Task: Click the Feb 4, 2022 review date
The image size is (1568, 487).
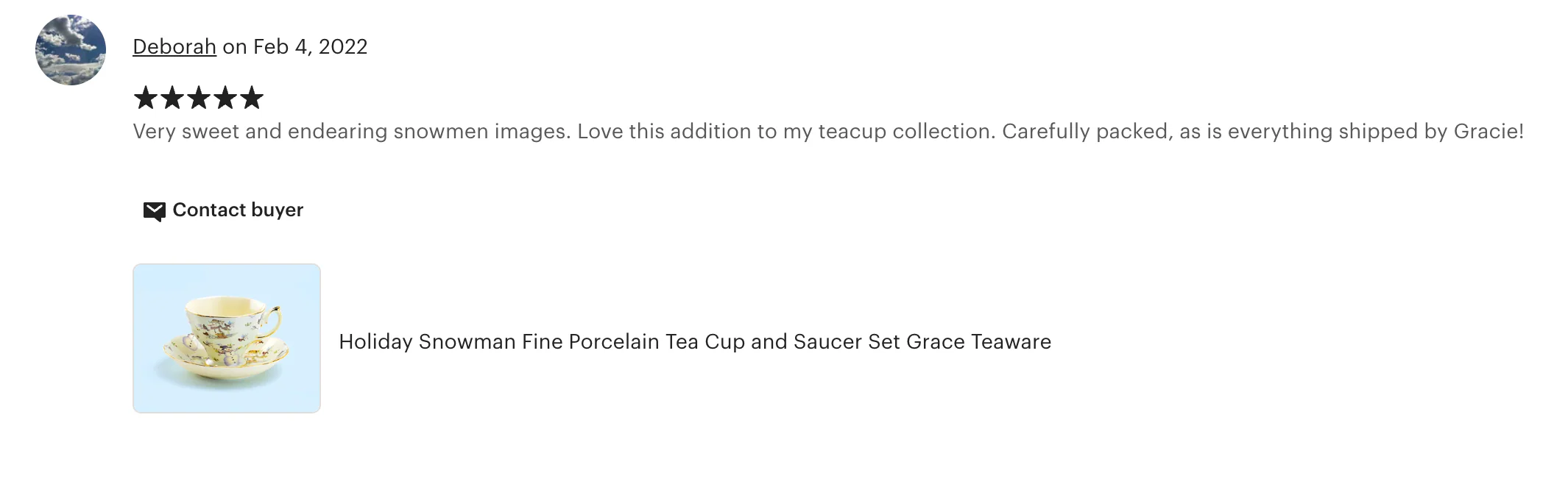Action: click(x=310, y=47)
